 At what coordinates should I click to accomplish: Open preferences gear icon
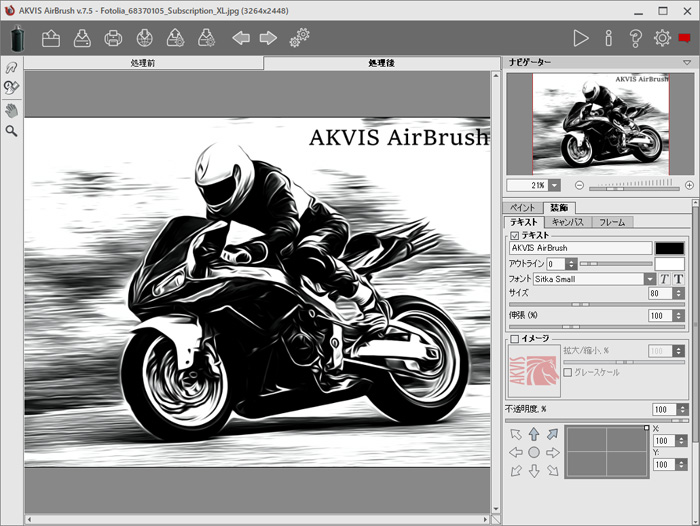(x=662, y=38)
